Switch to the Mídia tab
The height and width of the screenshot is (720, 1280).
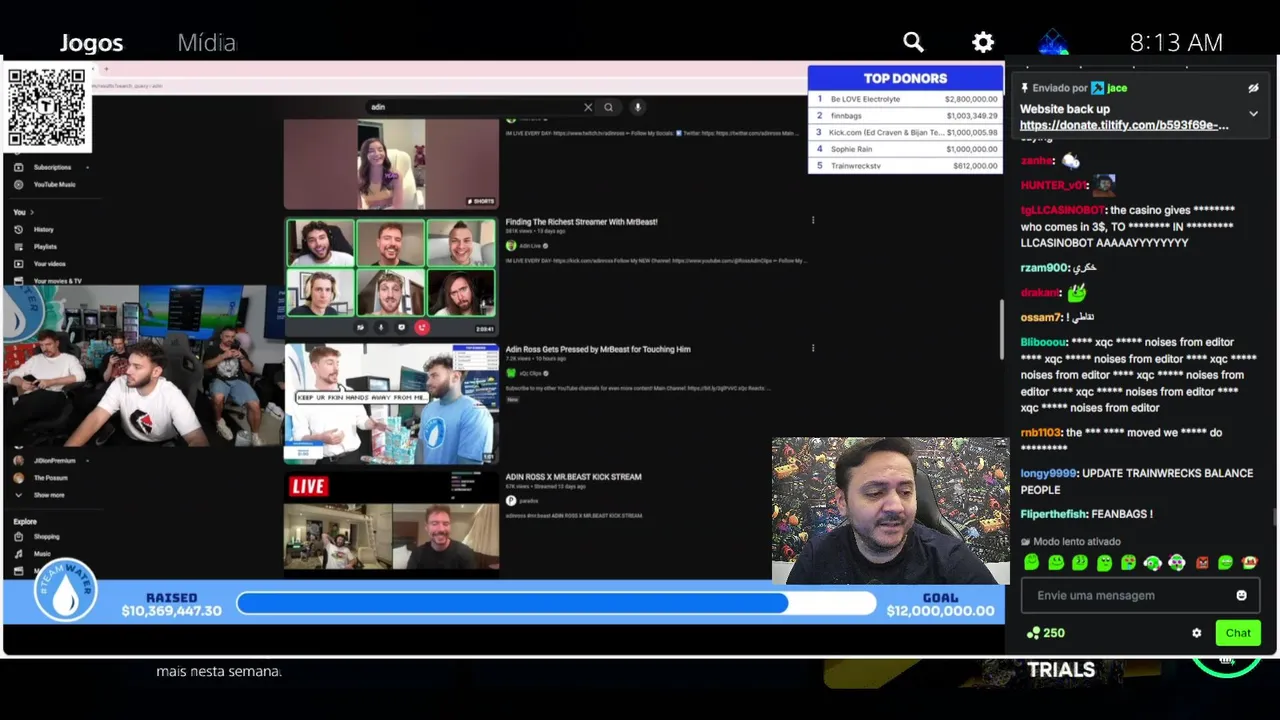click(207, 43)
